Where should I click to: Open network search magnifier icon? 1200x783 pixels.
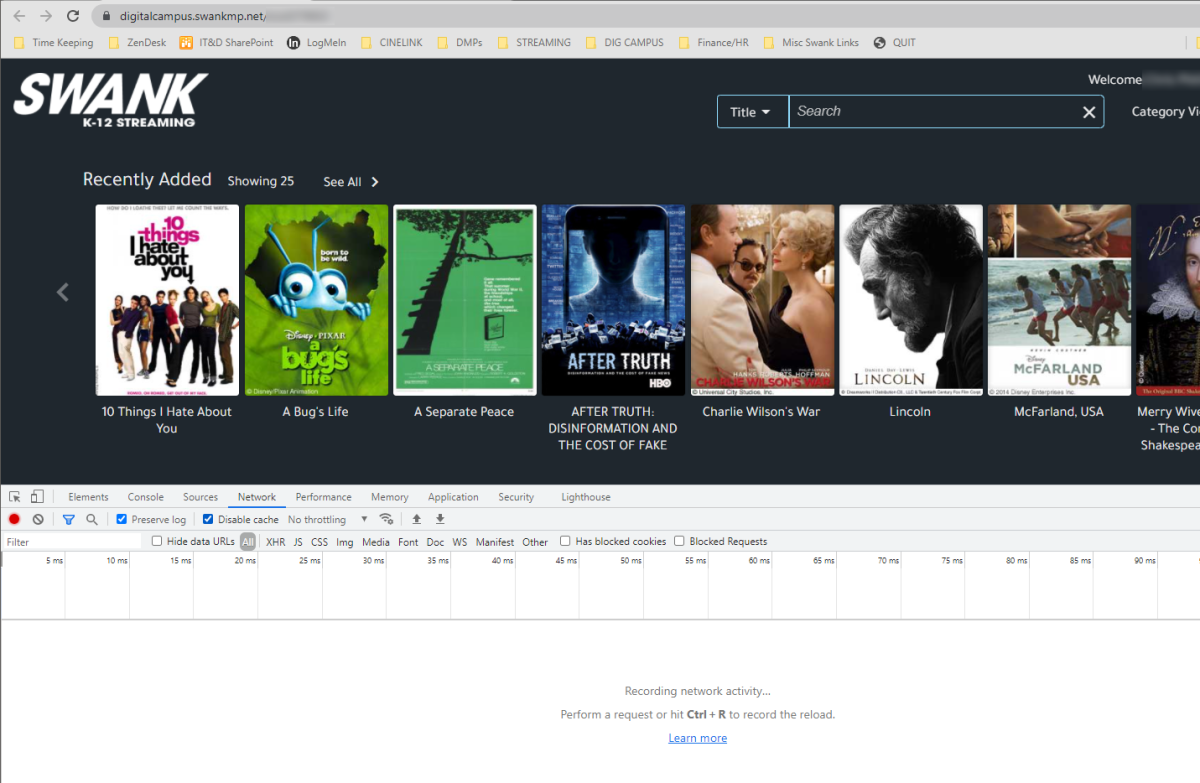click(x=92, y=519)
